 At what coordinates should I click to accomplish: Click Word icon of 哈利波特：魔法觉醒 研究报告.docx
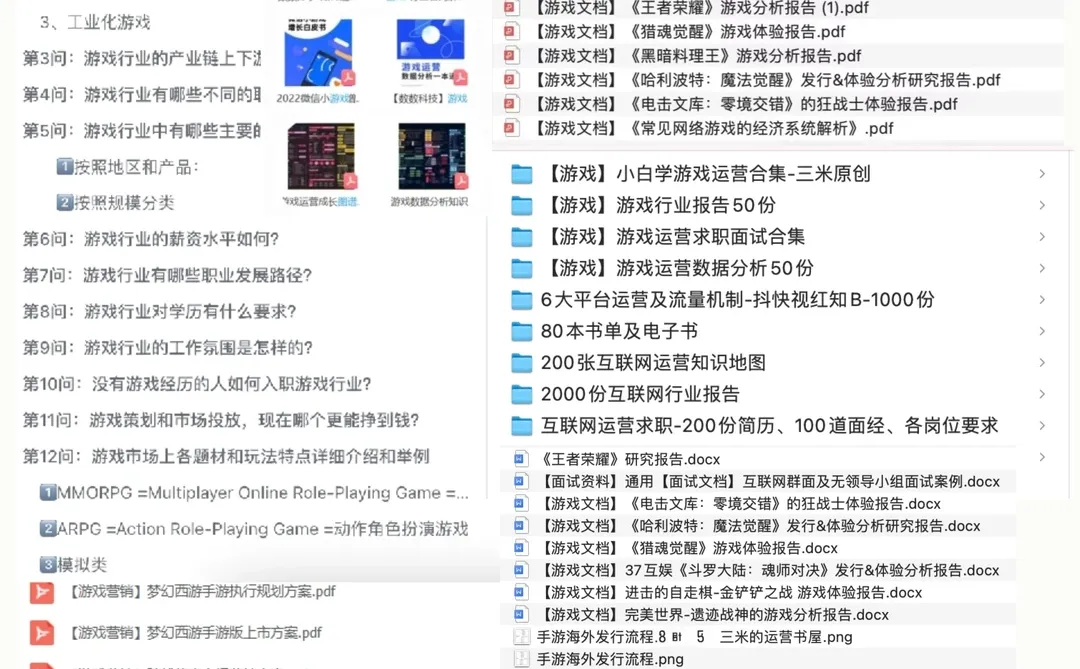click(x=521, y=526)
